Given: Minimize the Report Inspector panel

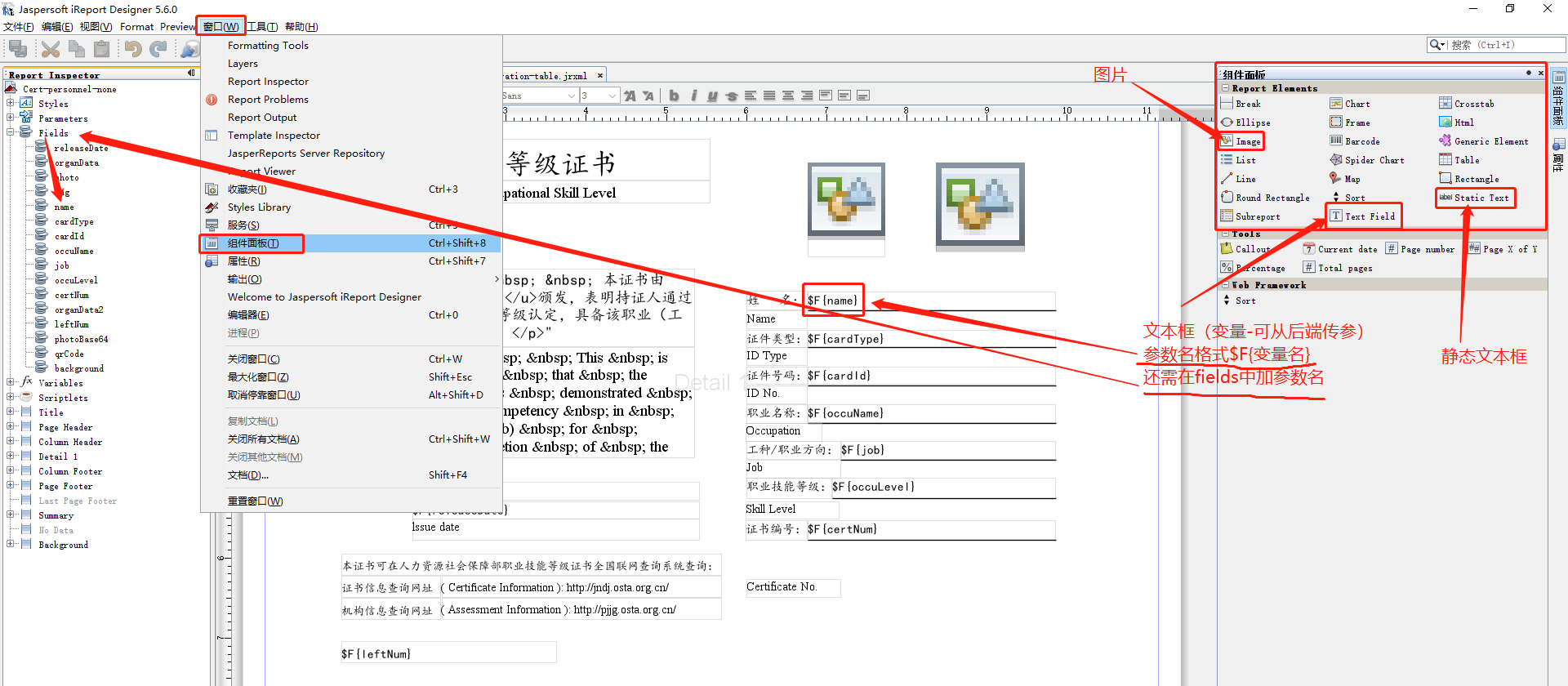Looking at the screenshot, I should [x=192, y=73].
